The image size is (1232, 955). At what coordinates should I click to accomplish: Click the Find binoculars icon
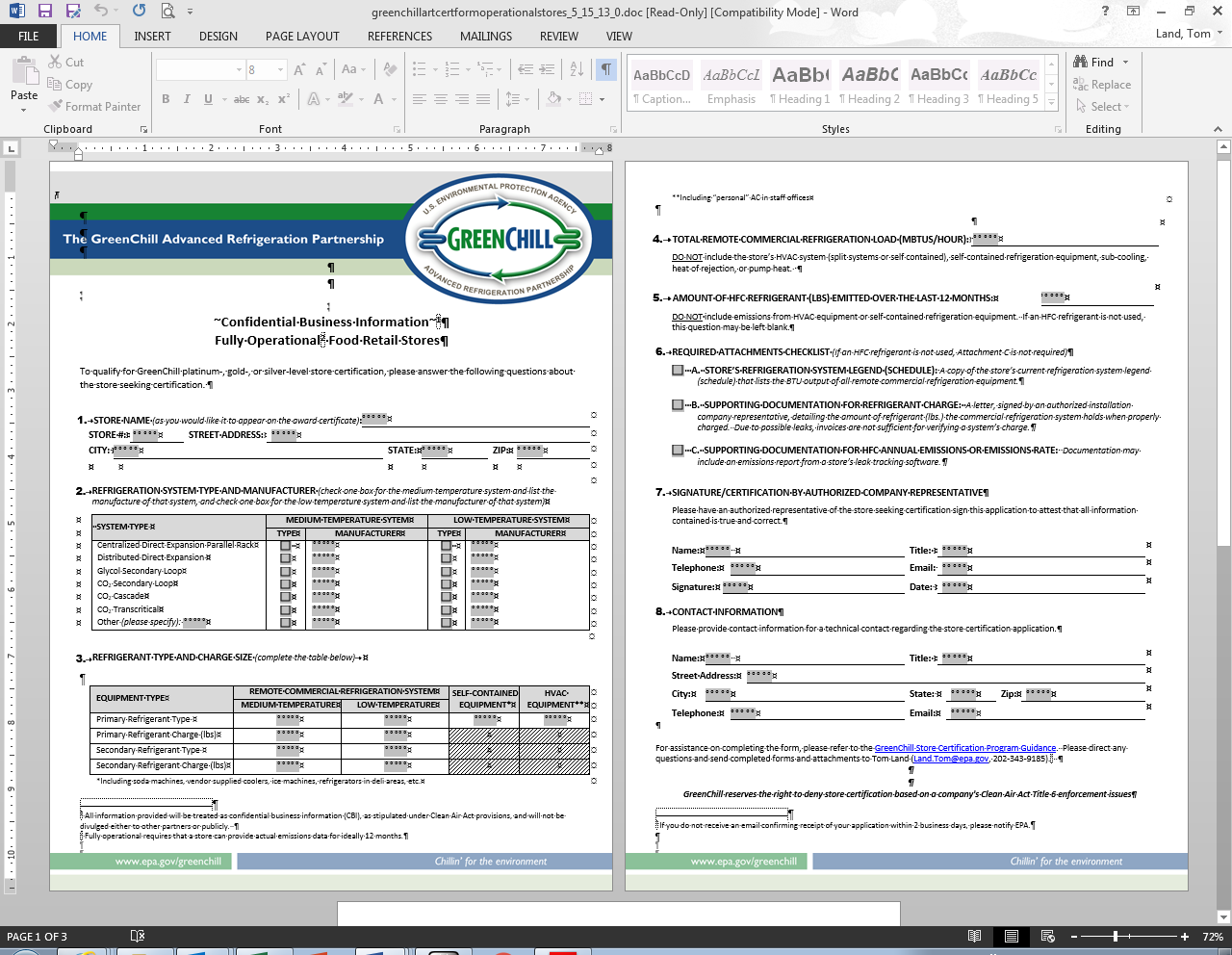point(1081,62)
